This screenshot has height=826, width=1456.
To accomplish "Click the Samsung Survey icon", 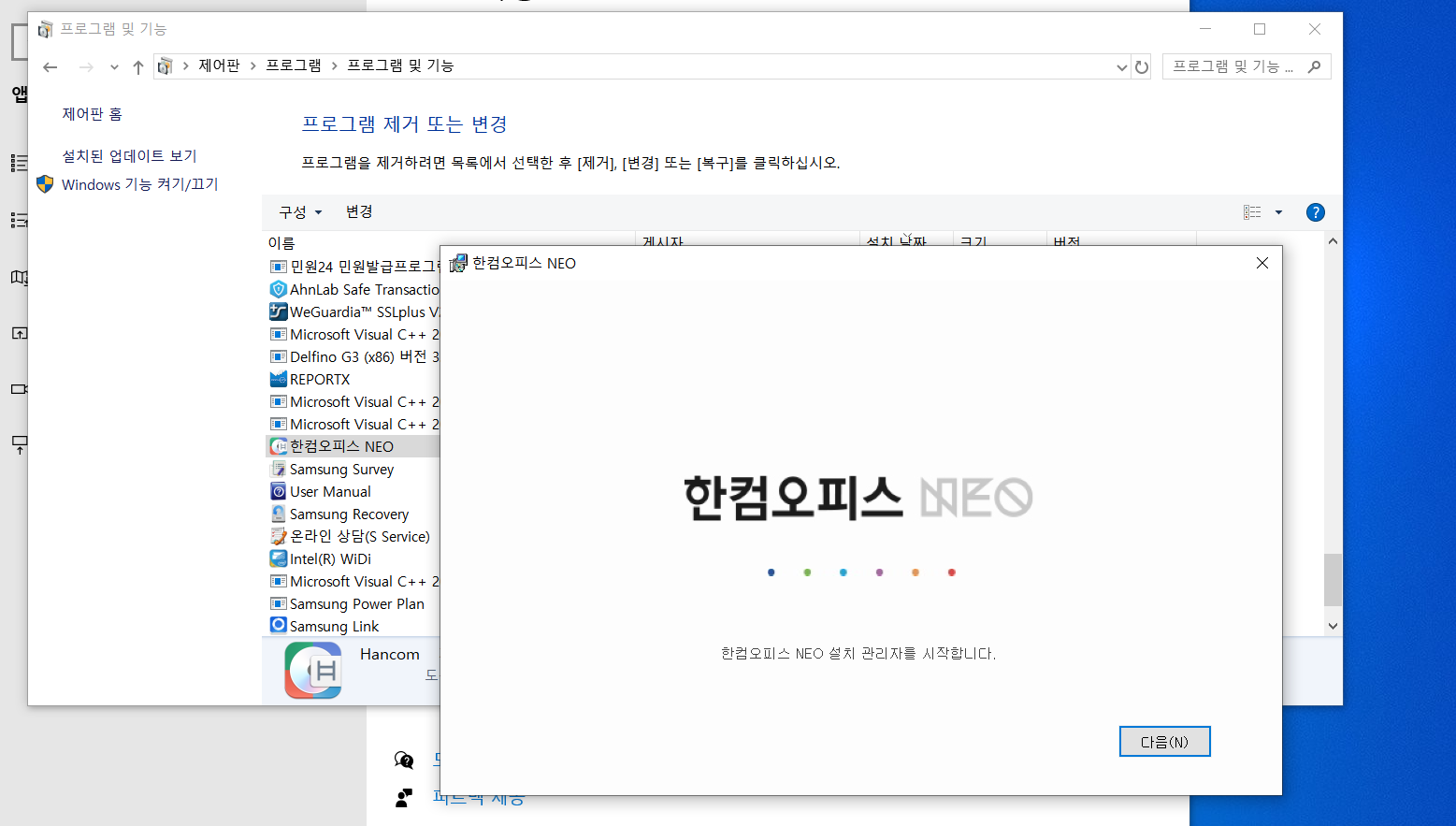I will [278, 469].
